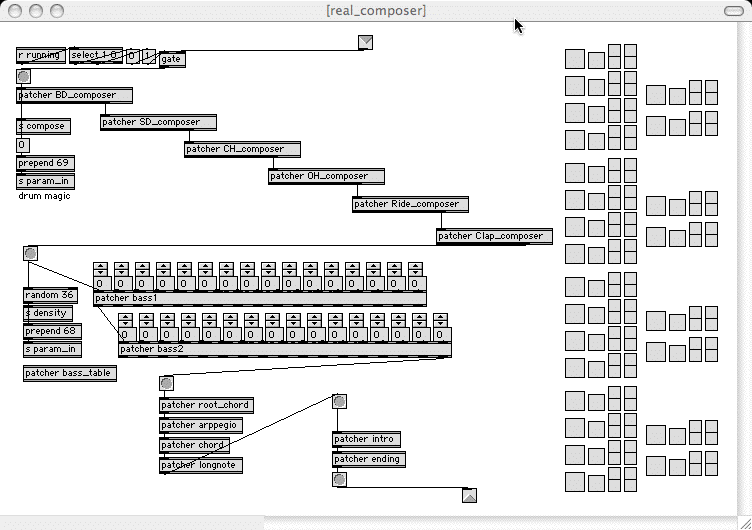The width and height of the screenshot is (752, 530).
Task: Click the message box "0" beside select 1 0
Action: [x=133, y=56]
